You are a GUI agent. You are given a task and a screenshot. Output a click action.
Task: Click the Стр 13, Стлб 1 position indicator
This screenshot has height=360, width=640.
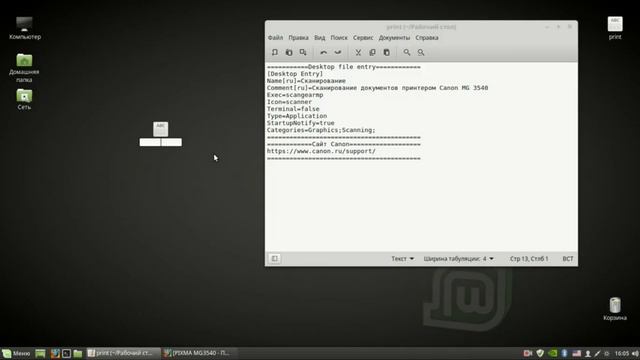pos(529,259)
